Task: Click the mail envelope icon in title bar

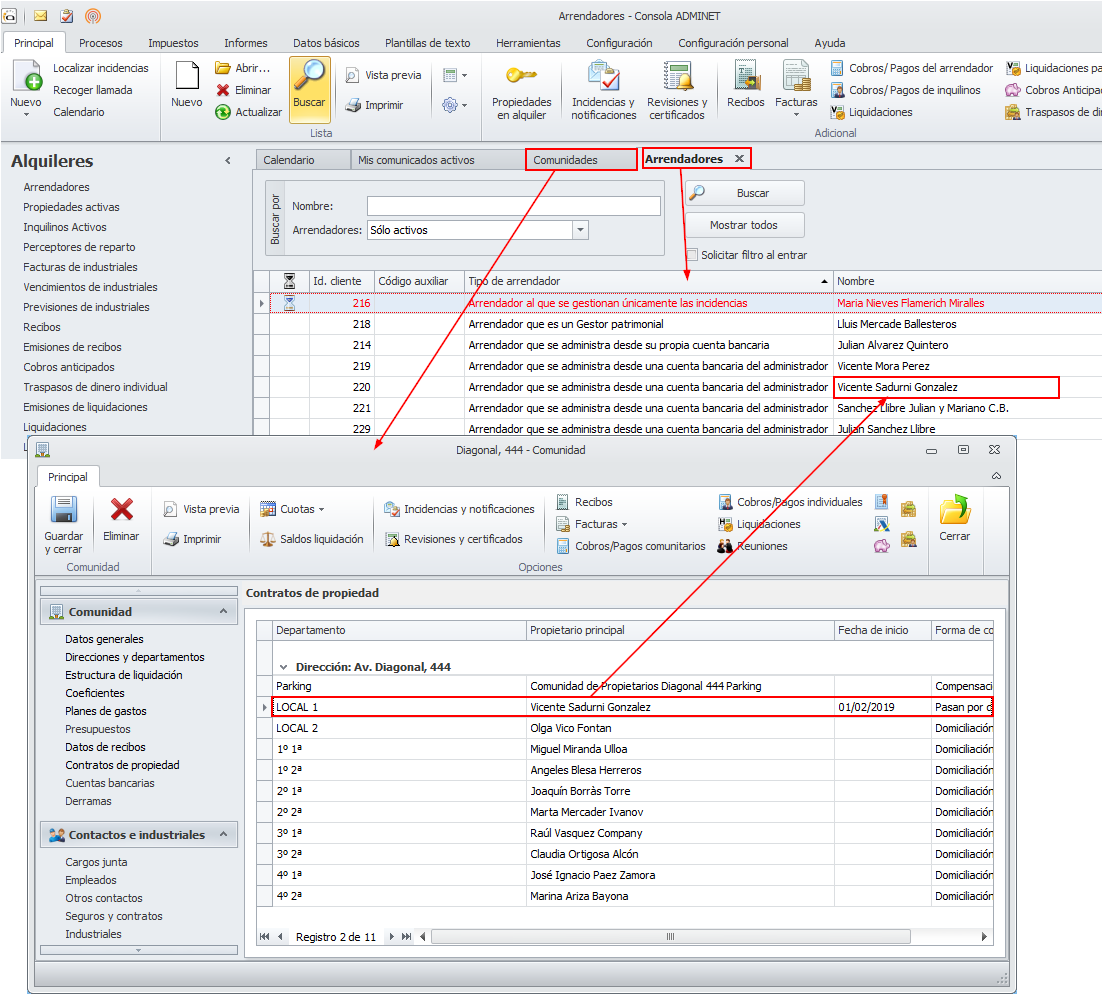Action: pos(40,15)
